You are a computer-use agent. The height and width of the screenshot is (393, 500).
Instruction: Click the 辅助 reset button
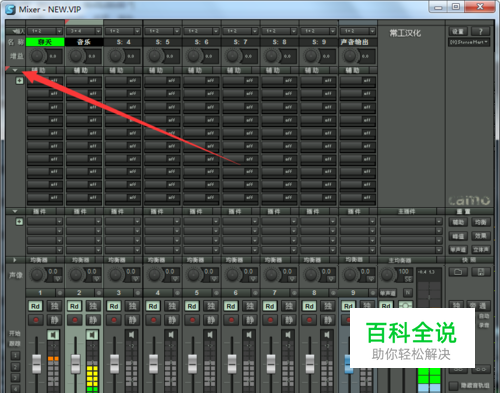pyautogui.click(x=458, y=222)
